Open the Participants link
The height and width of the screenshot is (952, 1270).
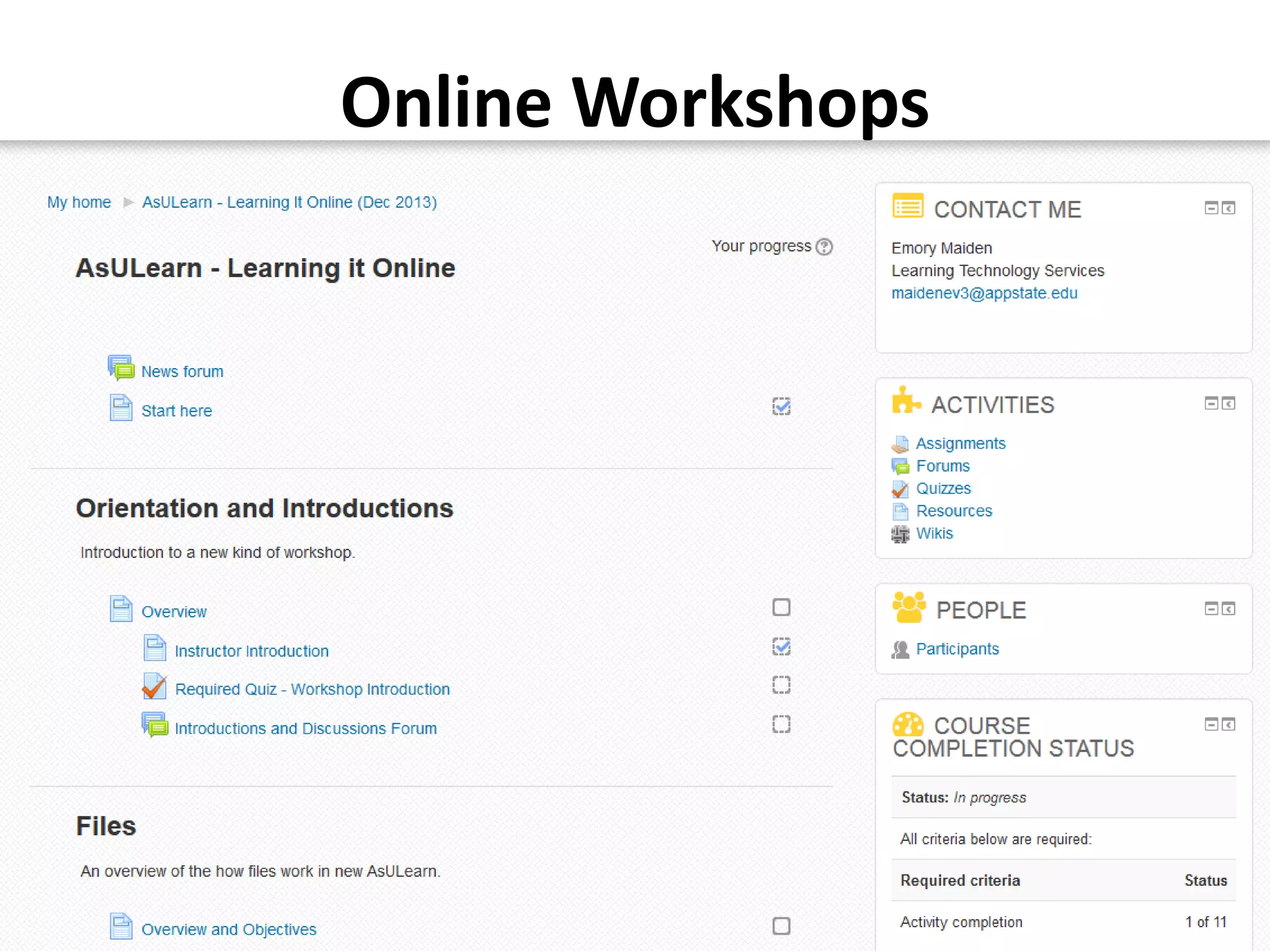pos(958,649)
